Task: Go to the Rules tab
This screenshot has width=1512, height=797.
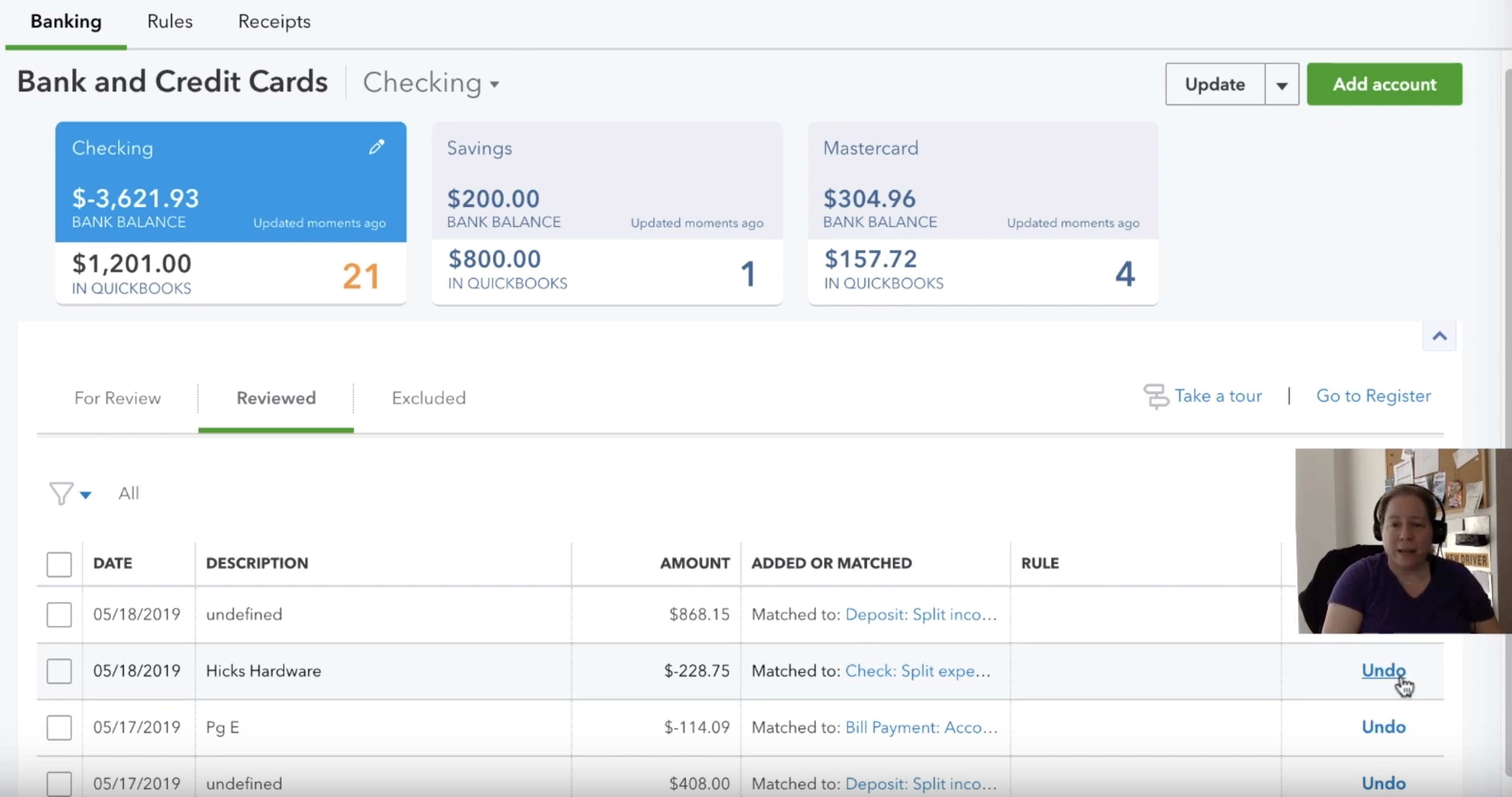Action: tap(170, 22)
